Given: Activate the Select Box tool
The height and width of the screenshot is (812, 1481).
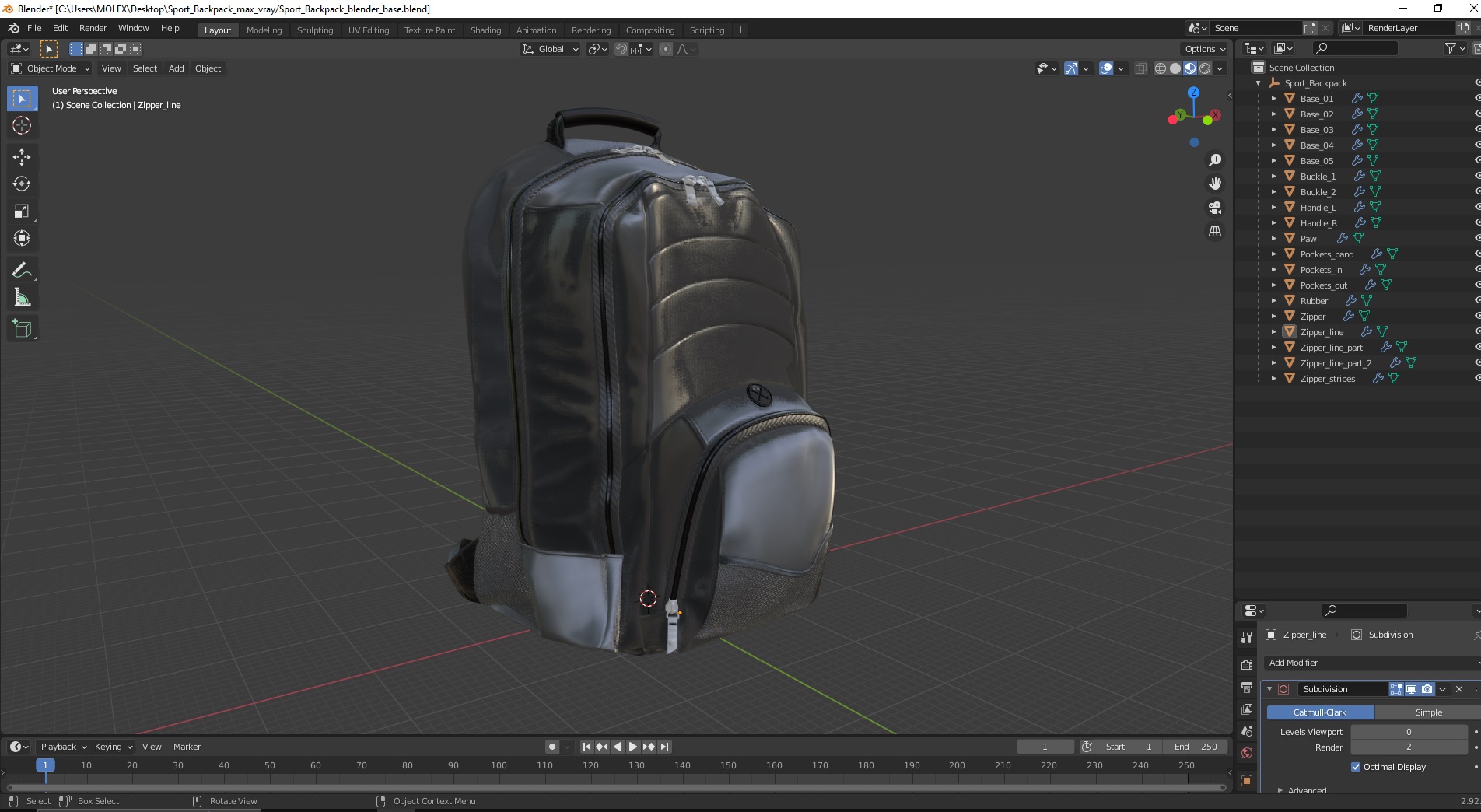Looking at the screenshot, I should (22, 98).
